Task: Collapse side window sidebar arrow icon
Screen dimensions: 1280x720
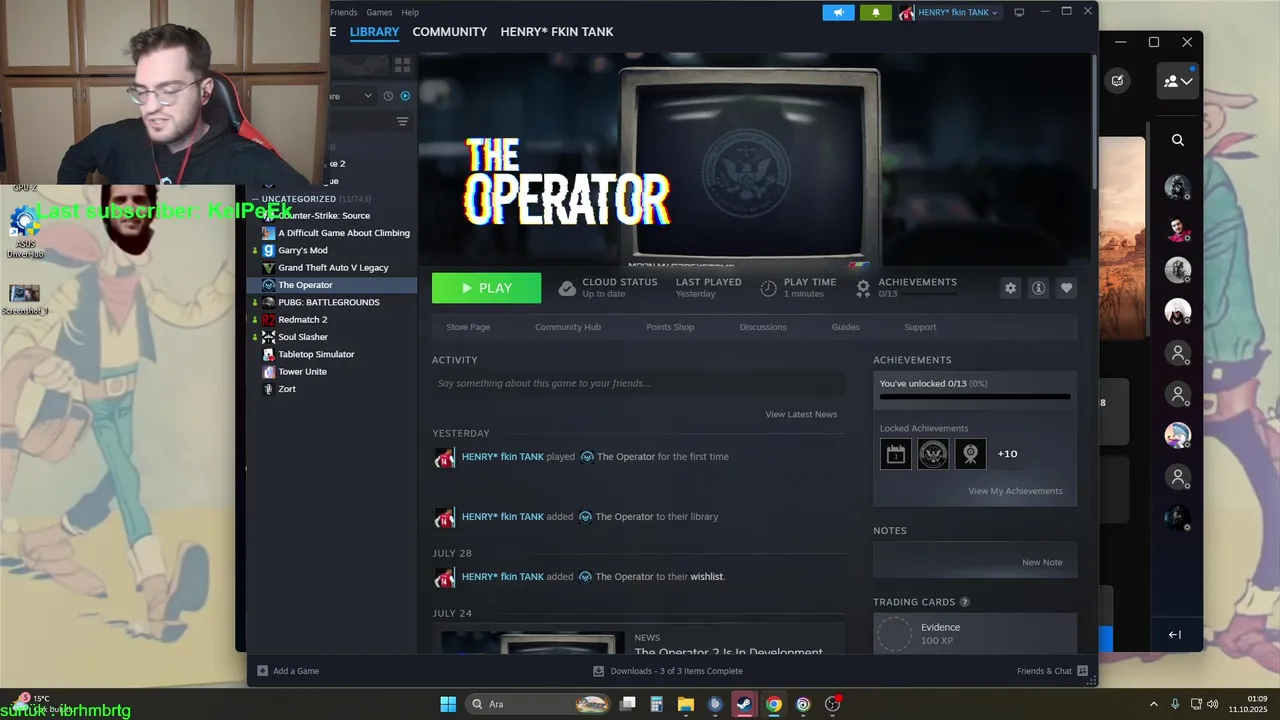Action: pyautogui.click(x=1175, y=634)
